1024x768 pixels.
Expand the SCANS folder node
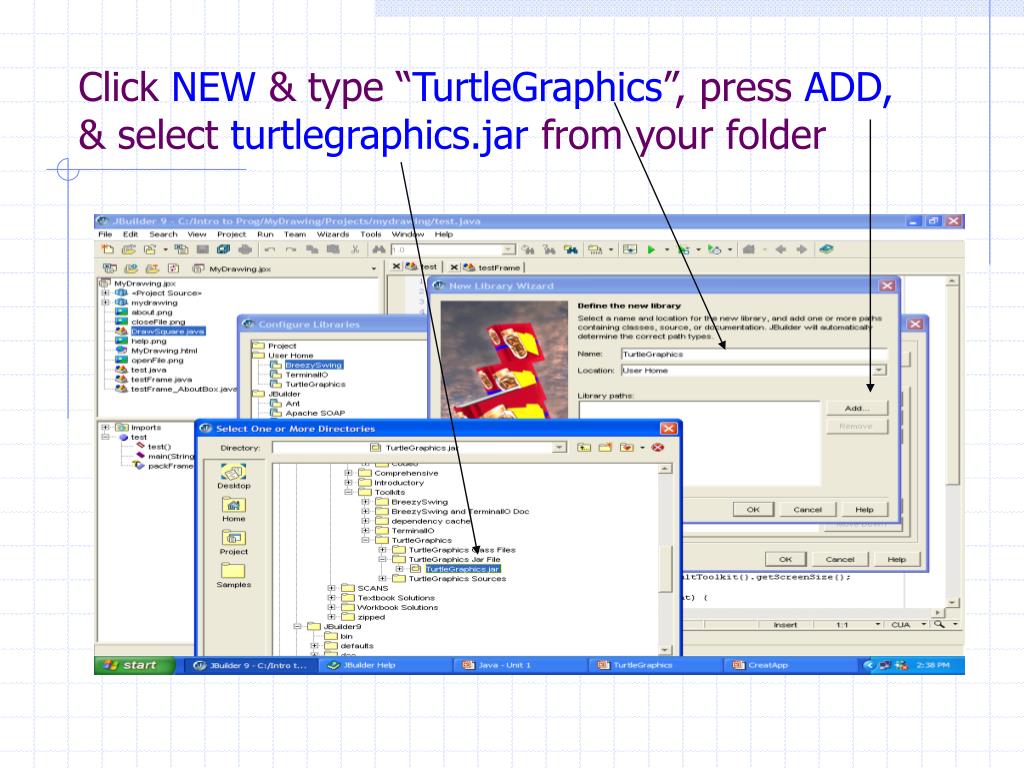click(332, 588)
